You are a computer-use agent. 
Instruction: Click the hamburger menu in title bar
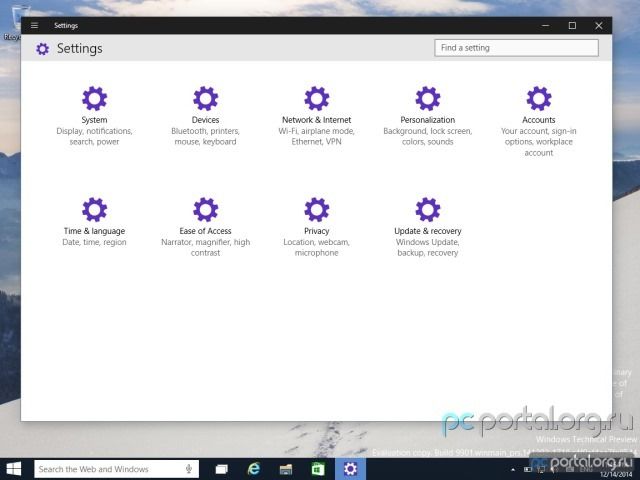click(x=35, y=25)
